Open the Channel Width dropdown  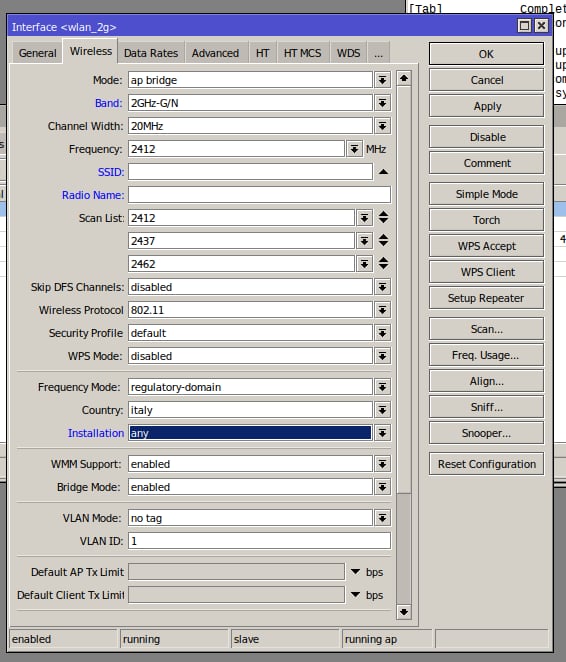[382, 126]
